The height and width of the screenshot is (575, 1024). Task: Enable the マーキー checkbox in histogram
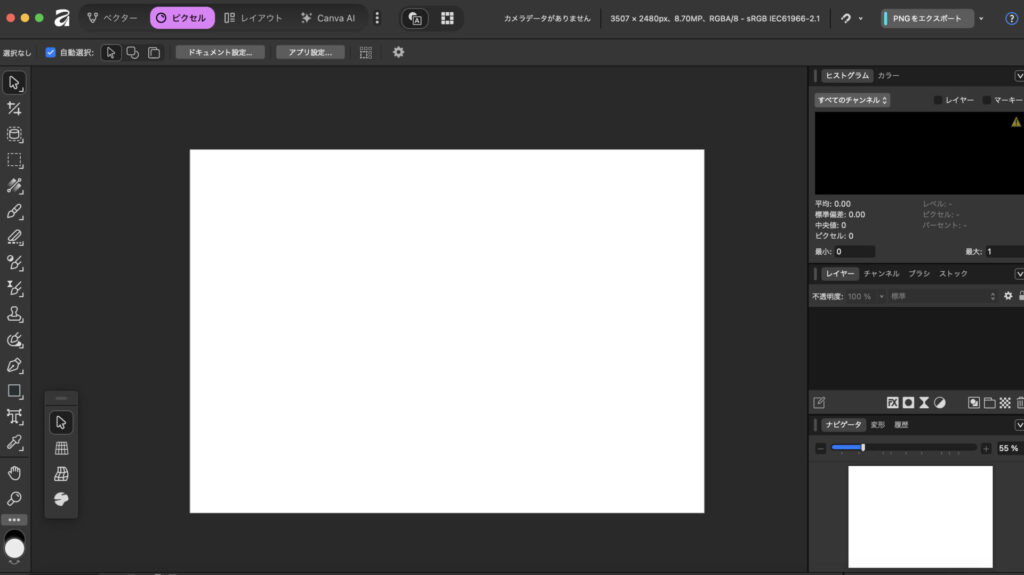[987, 100]
